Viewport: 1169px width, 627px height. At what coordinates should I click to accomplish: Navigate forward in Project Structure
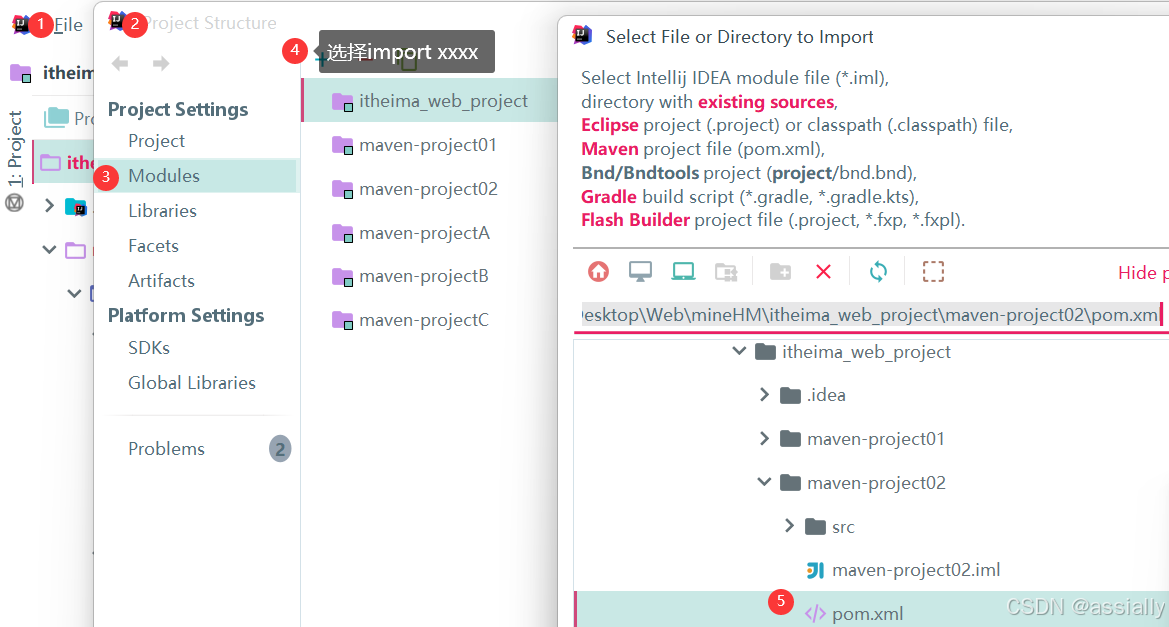(x=160, y=63)
